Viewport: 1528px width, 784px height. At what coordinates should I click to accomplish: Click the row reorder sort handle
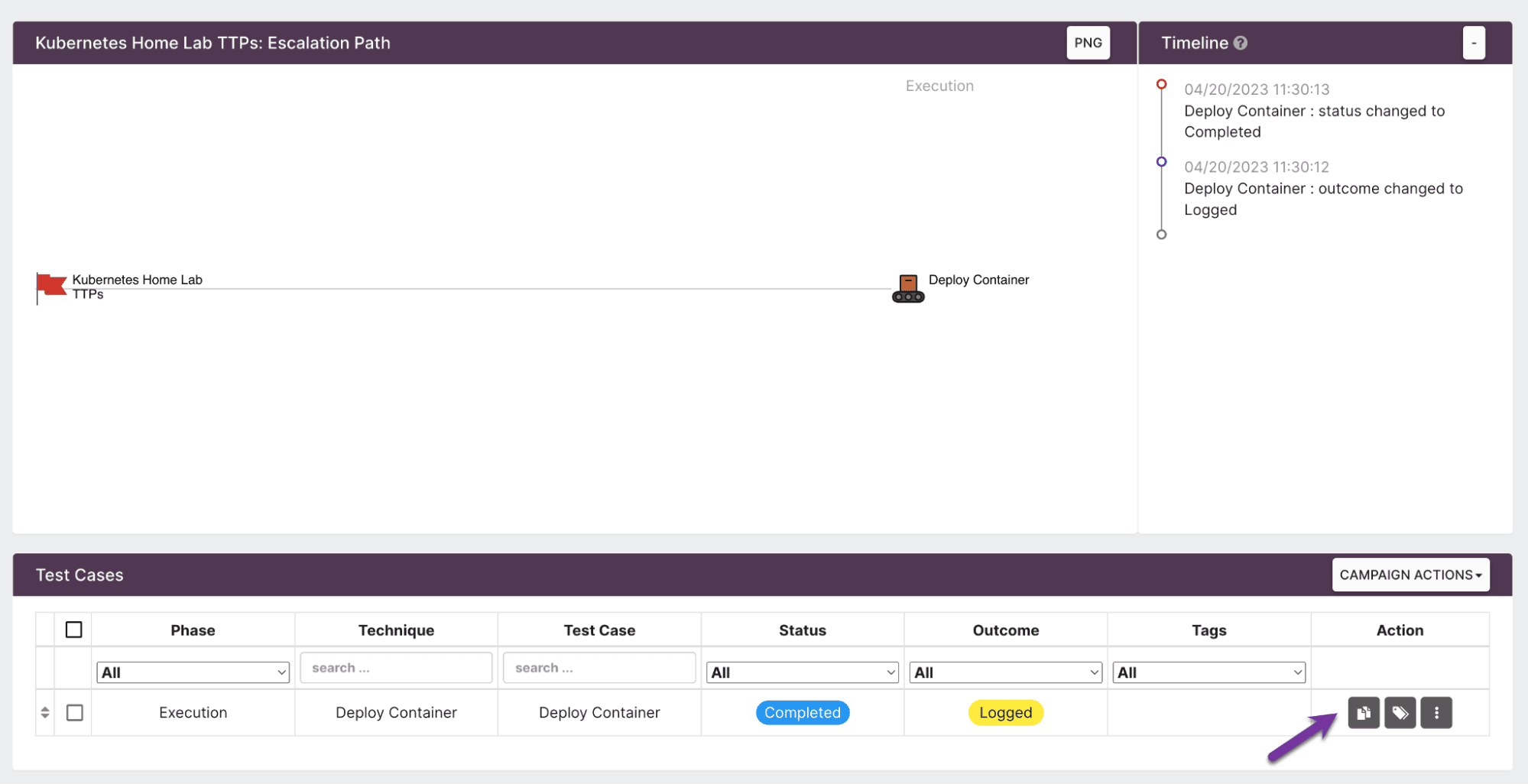pyautogui.click(x=45, y=712)
